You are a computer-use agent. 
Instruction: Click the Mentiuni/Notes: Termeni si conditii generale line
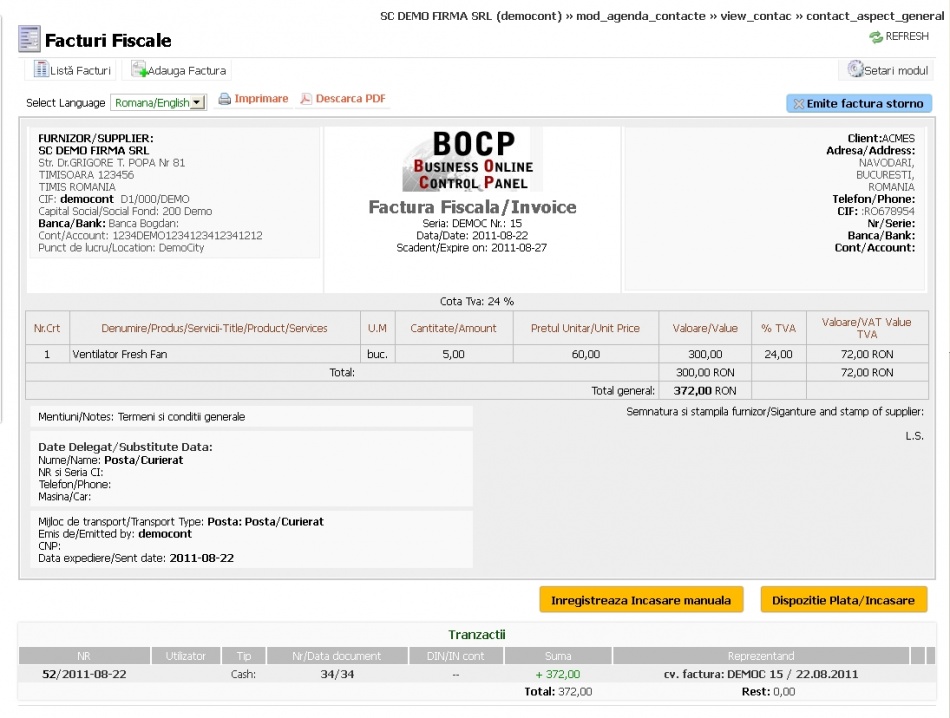pos(142,417)
